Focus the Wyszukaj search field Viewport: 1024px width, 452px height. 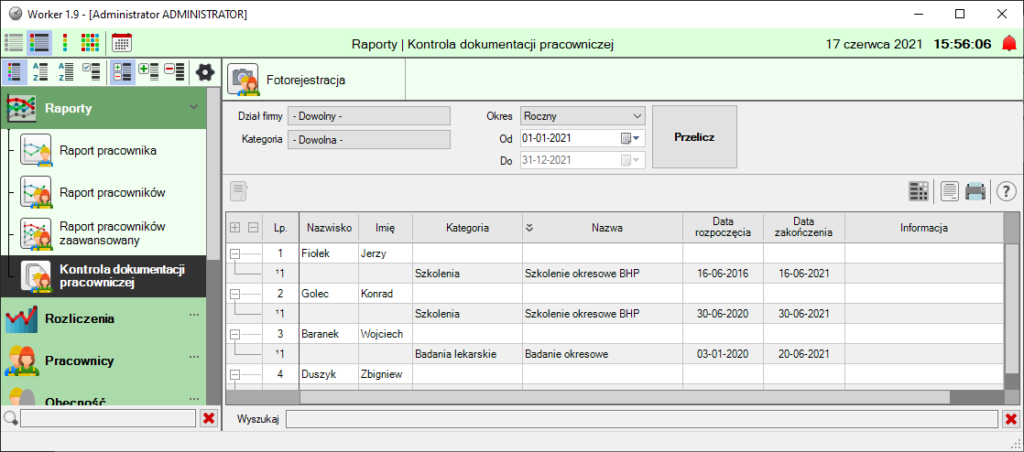641,419
